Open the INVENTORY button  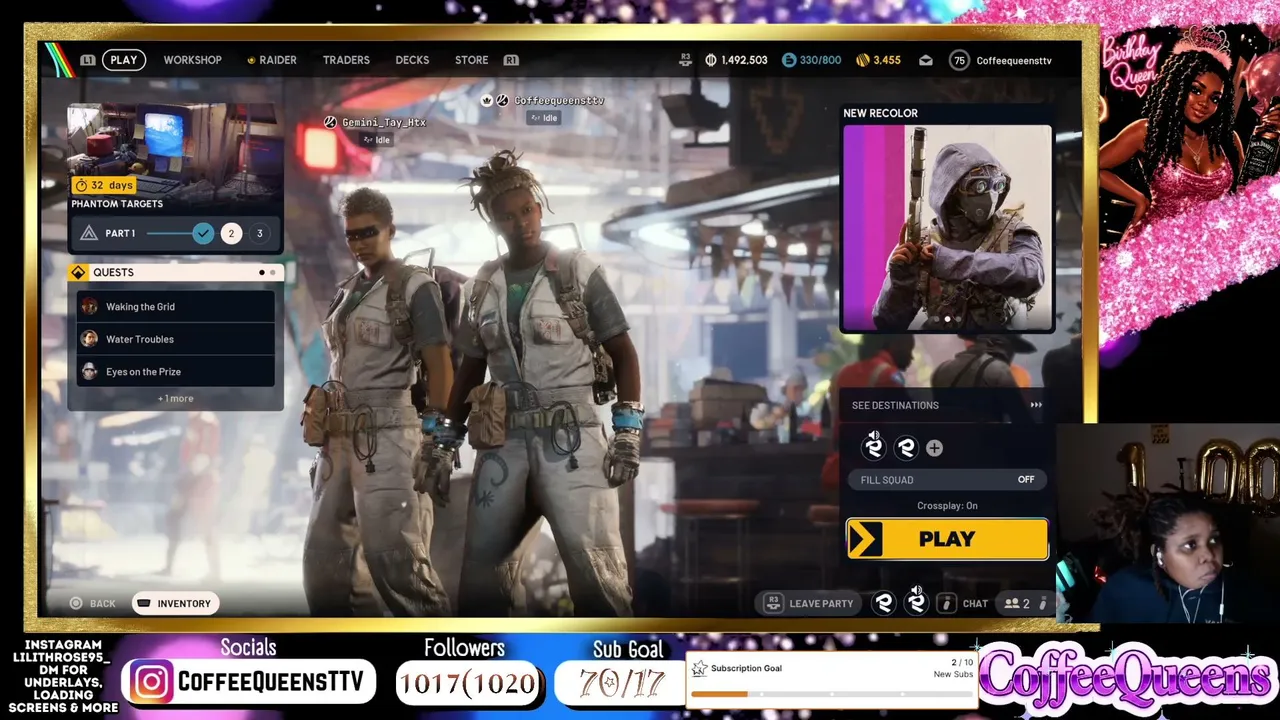pyautogui.click(x=174, y=603)
